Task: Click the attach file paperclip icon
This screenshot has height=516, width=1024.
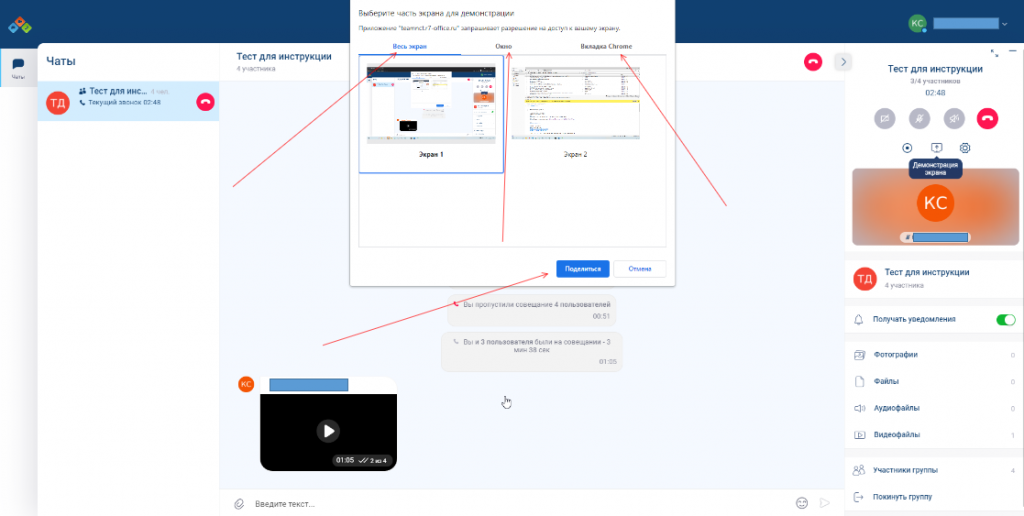Action: (239, 503)
